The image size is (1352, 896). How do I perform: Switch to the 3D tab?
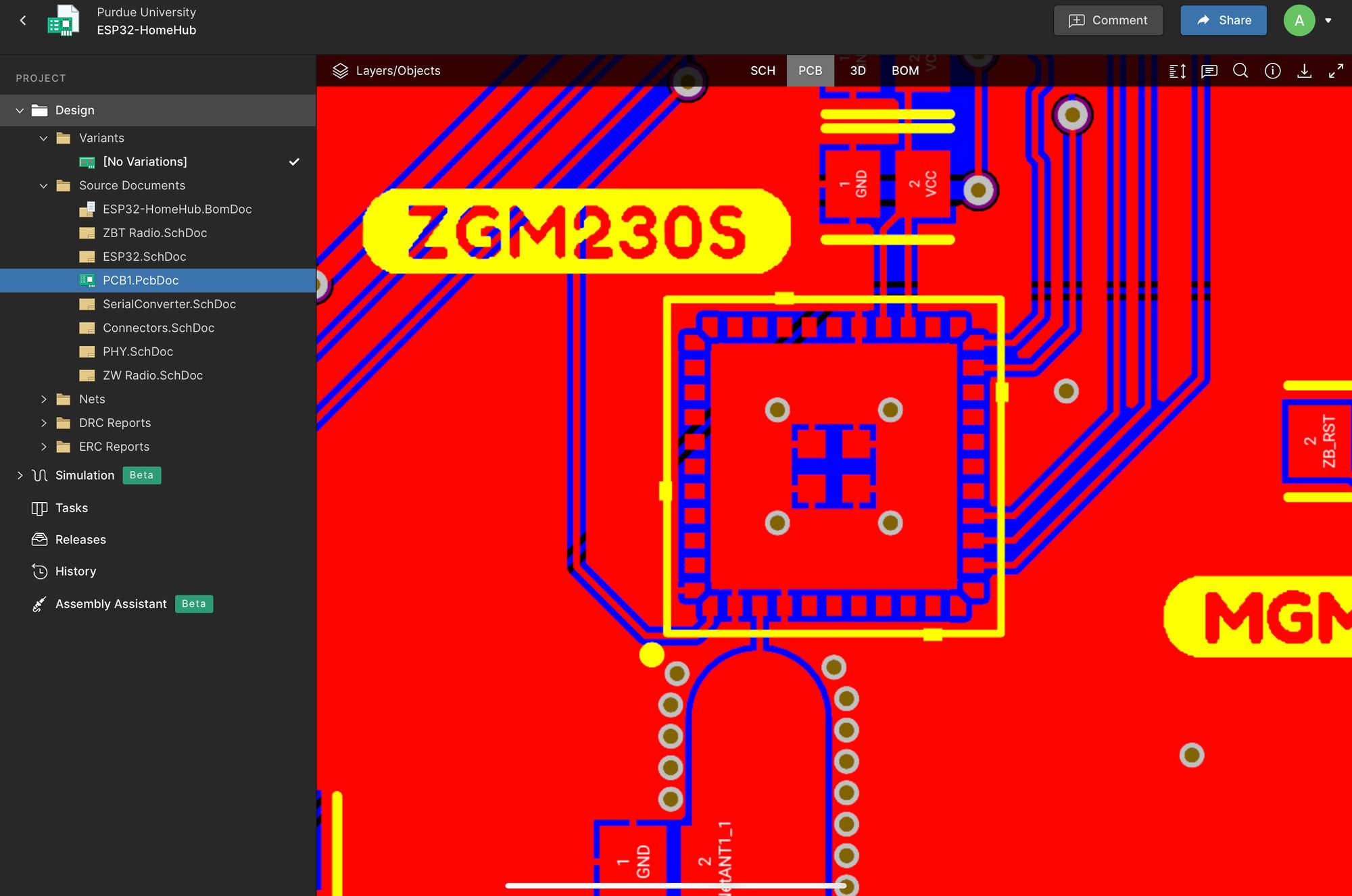(858, 70)
